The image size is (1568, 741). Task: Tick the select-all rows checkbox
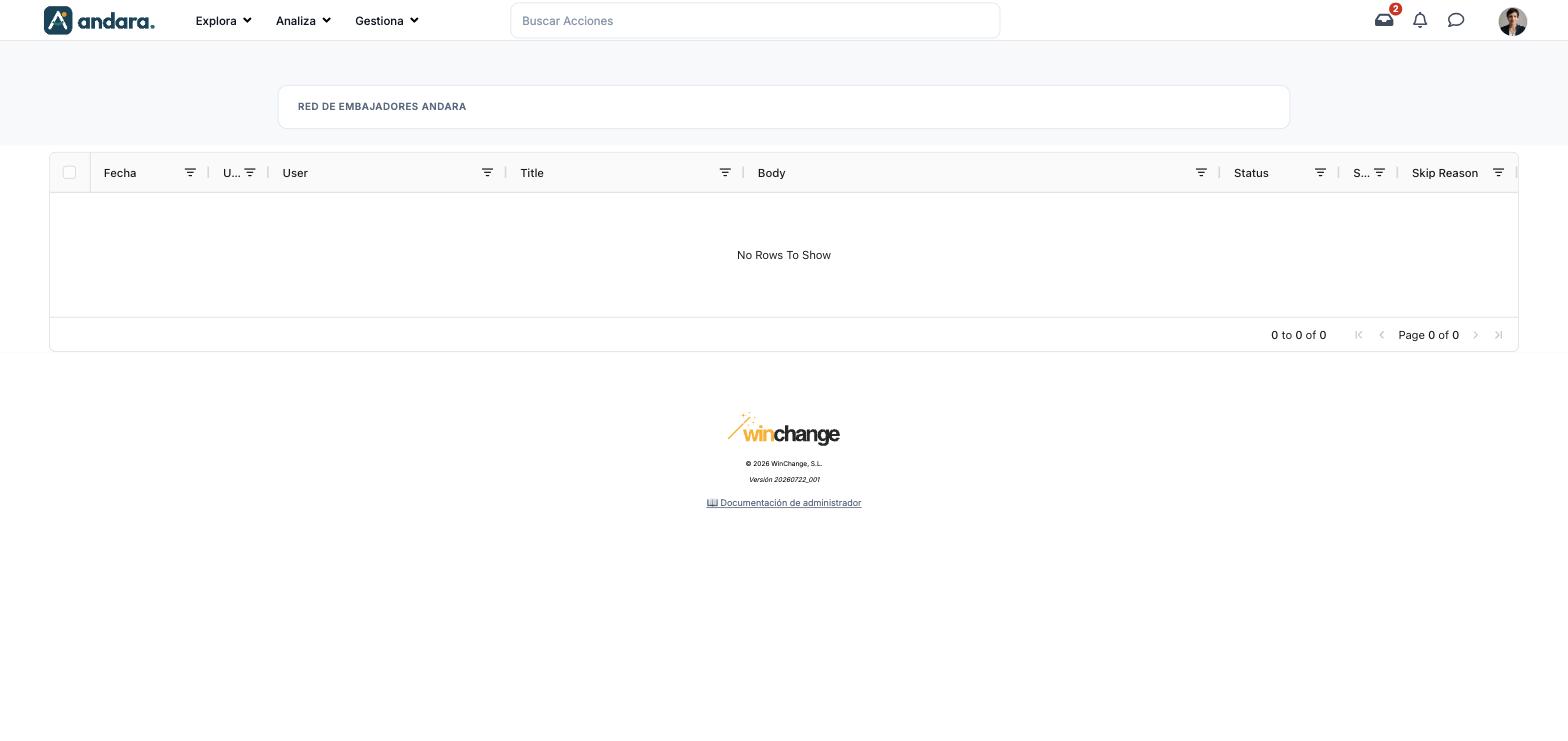69,173
